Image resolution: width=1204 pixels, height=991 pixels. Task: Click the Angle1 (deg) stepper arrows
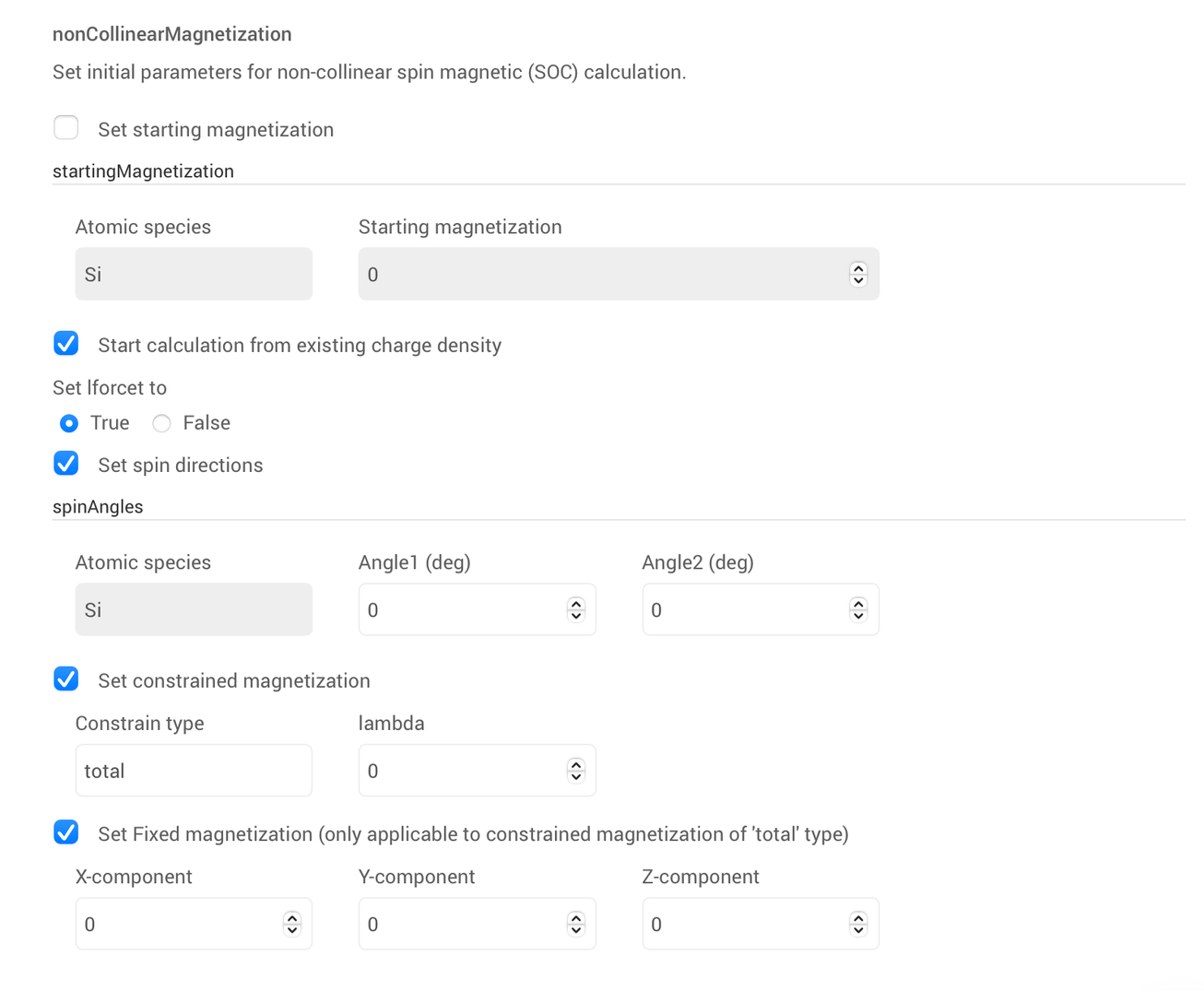point(576,609)
